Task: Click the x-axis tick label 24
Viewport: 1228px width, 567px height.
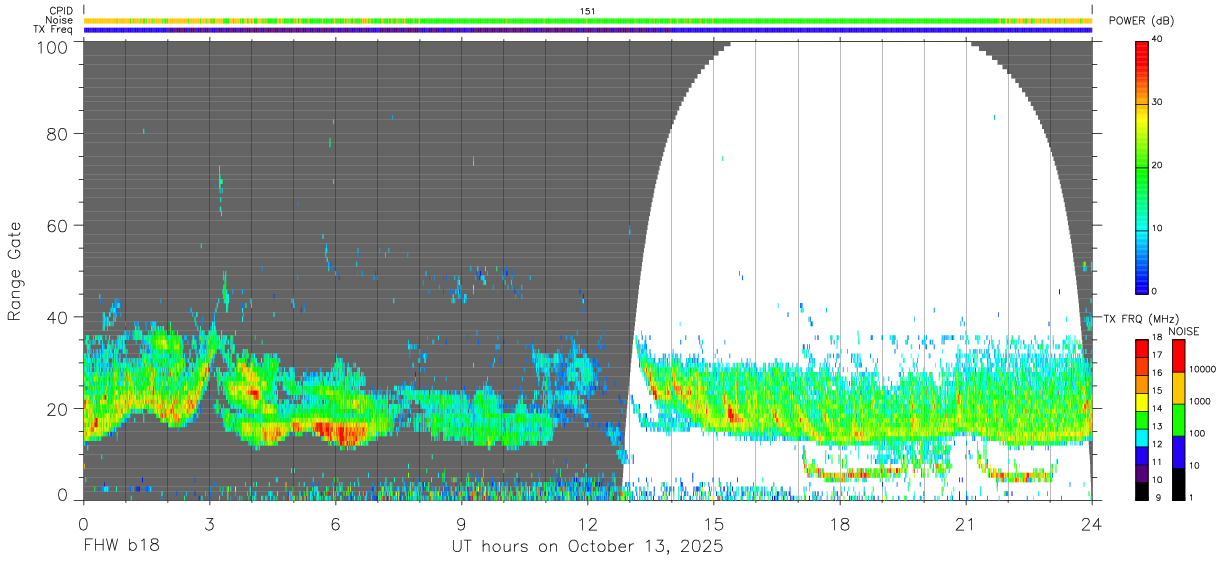Action: 1091,524
